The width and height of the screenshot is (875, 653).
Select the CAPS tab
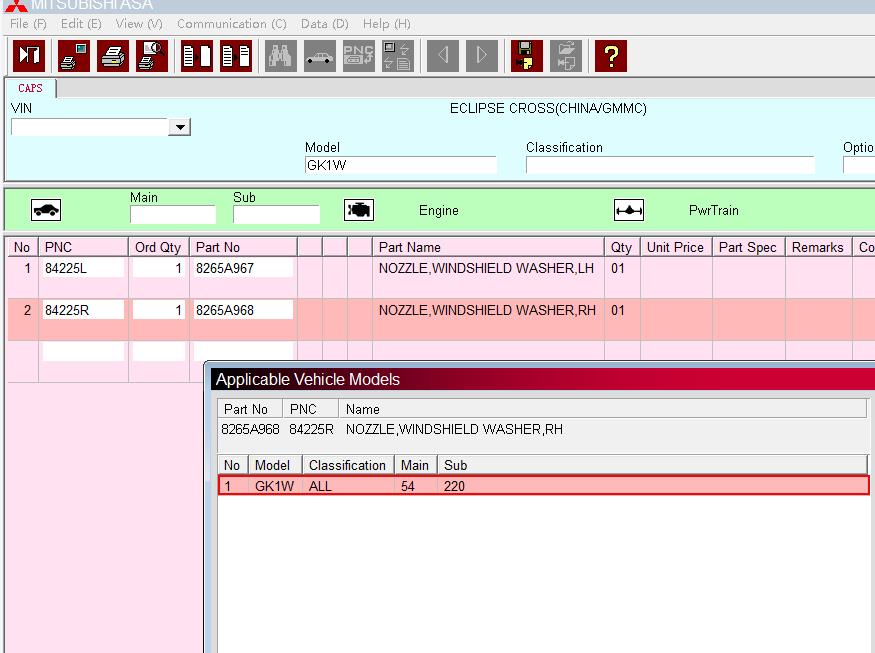[x=31, y=88]
